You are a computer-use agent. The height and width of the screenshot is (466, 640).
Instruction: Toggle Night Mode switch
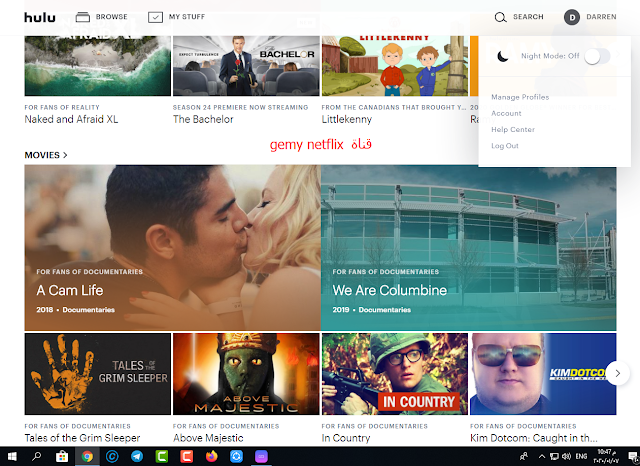click(x=597, y=56)
